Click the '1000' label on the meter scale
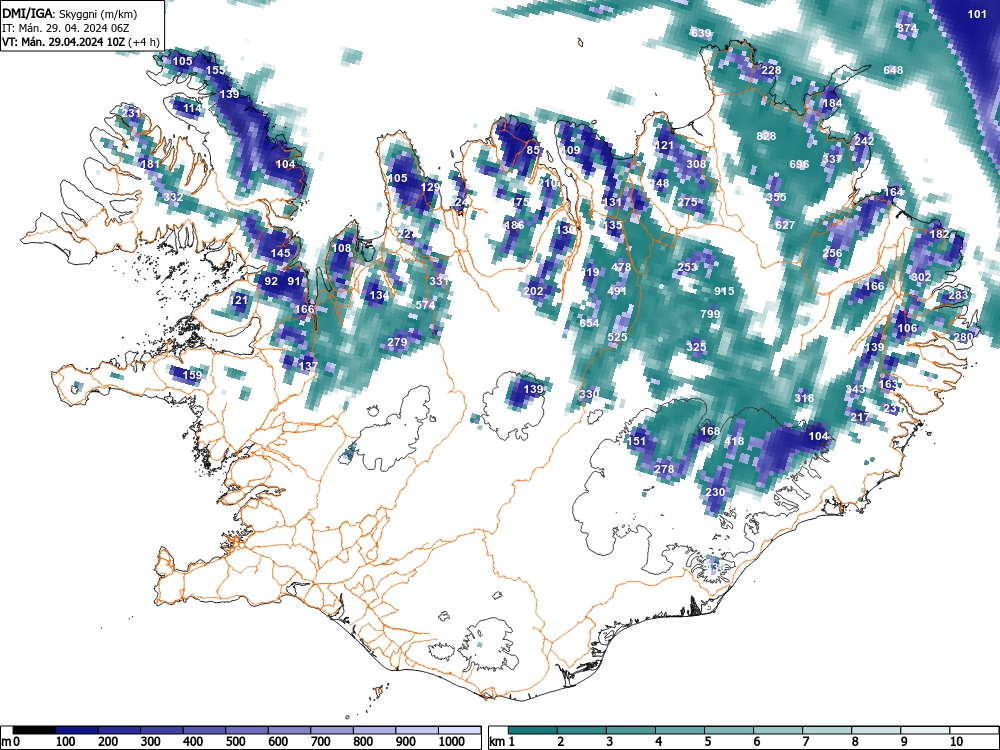The image size is (1000, 750). click(452, 742)
